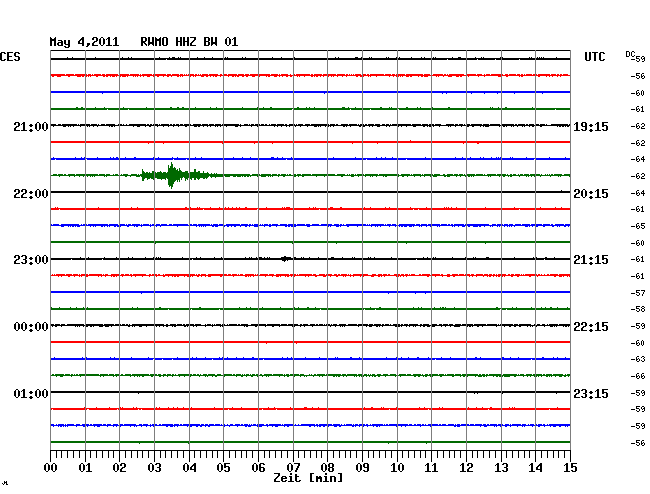Click the 15 minute label on the Zeit axis
The width and height of the screenshot is (650, 494).
tap(570, 468)
